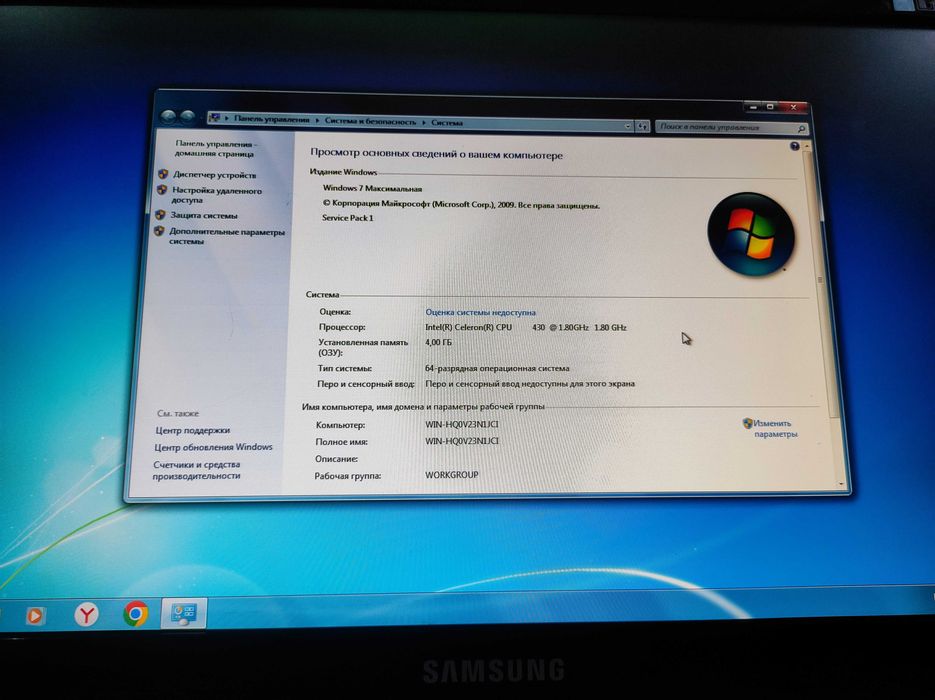Image resolution: width=935 pixels, height=700 pixels.
Task: Click the WORKGROUP value
Action: point(451,475)
